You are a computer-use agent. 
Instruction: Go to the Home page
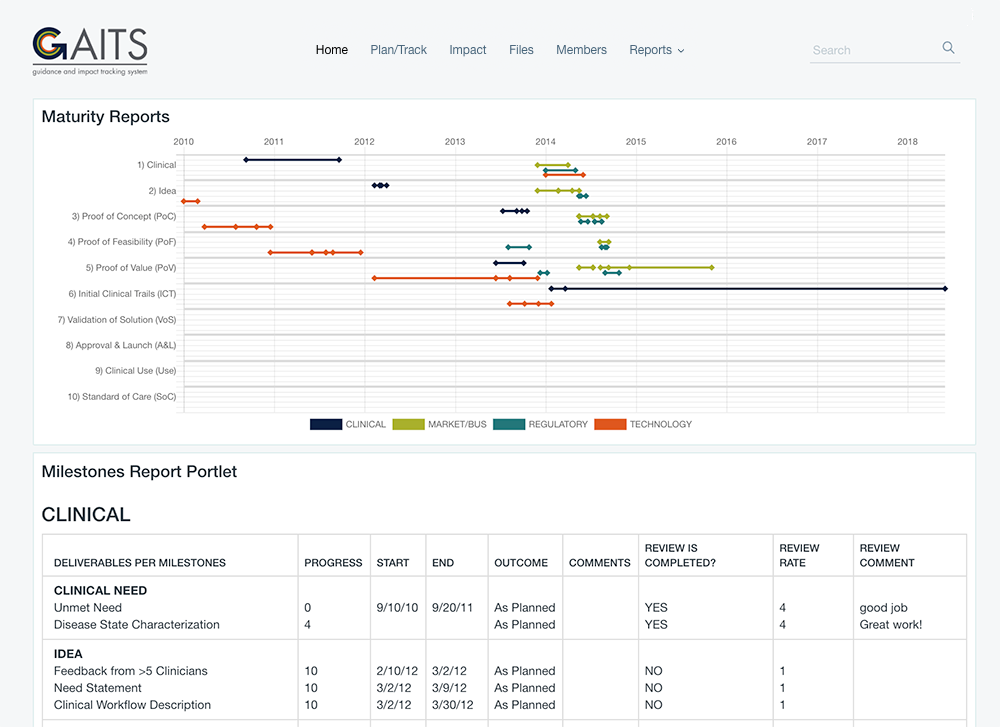point(332,50)
